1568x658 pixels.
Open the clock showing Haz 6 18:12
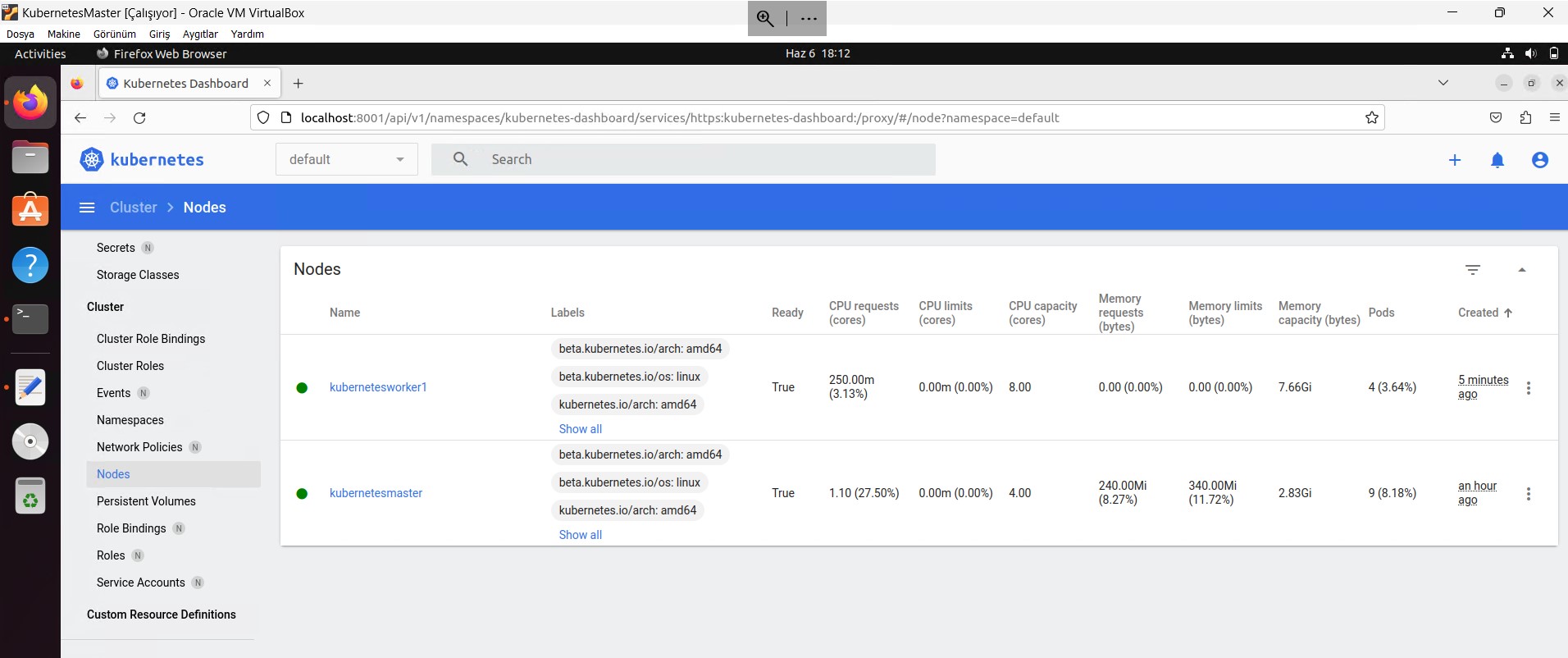(x=818, y=53)
